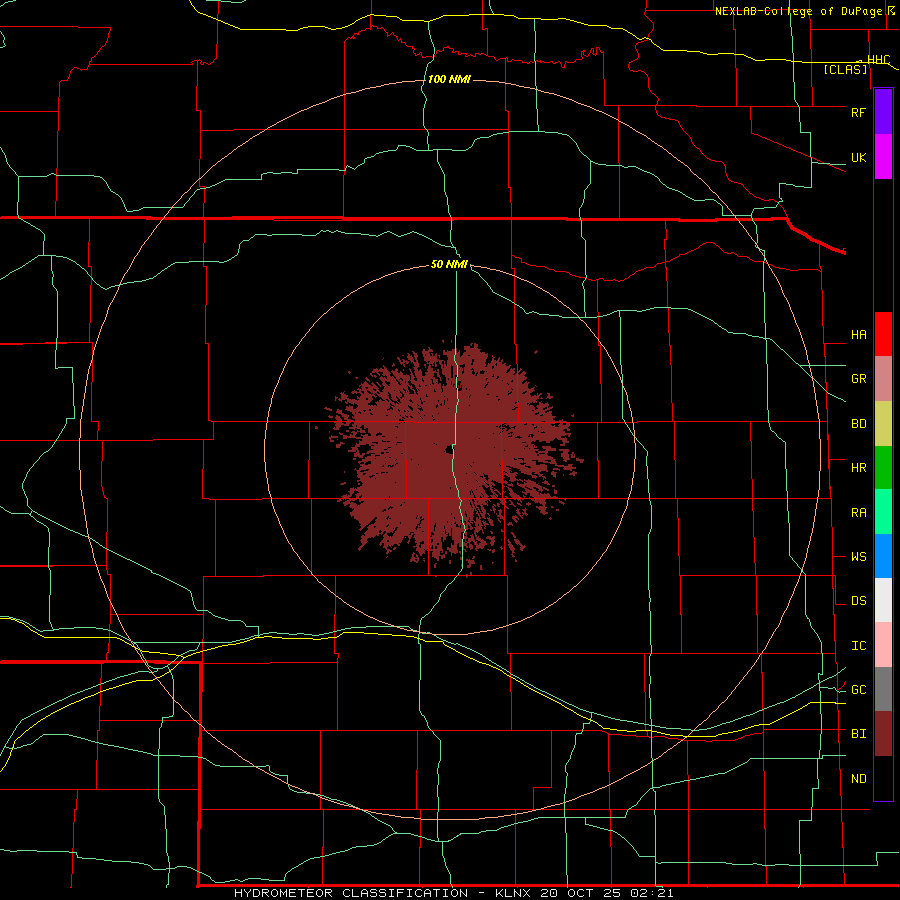Click the HYDROMETEOR CLASSIFICATION title text
The width and height of the screenshot is (900, 900).
(351, 893)
